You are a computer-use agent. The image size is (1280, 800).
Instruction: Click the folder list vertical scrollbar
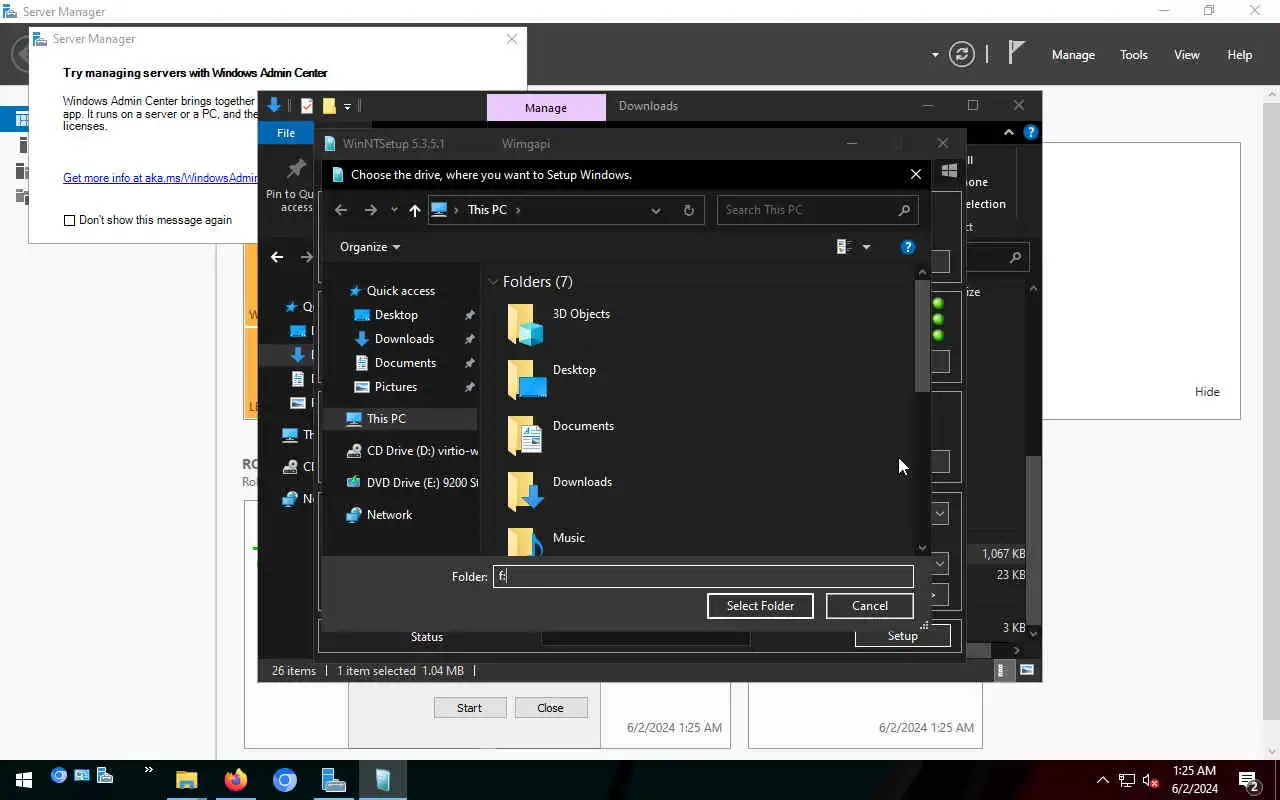coord(922,336)
